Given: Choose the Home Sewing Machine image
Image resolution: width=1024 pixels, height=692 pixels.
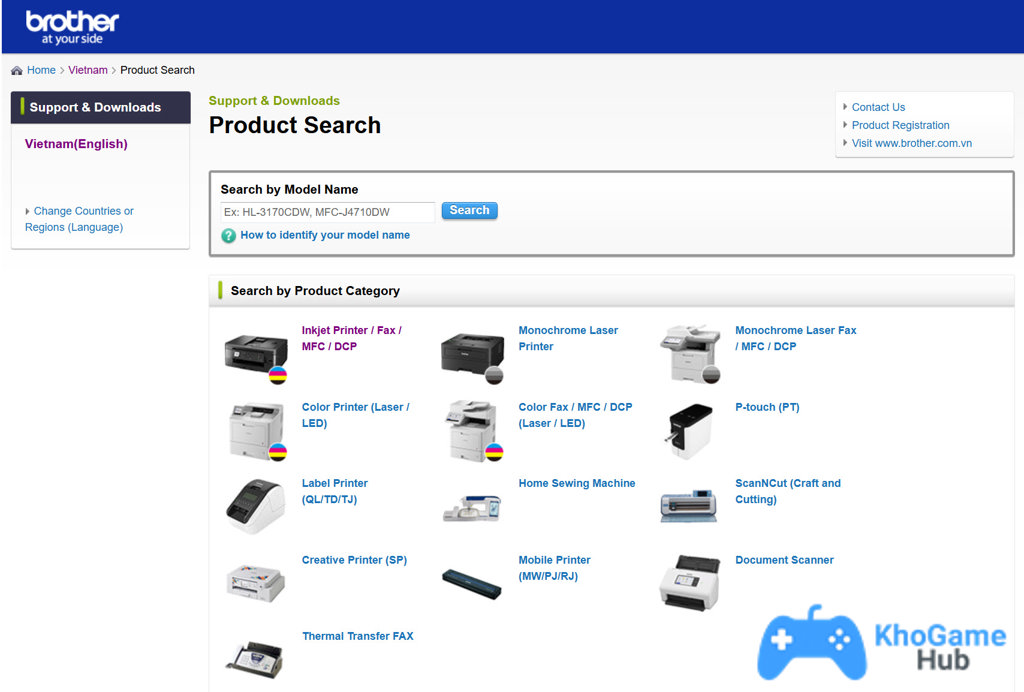Looking at the screenshot, I should (x=472, y=506).
